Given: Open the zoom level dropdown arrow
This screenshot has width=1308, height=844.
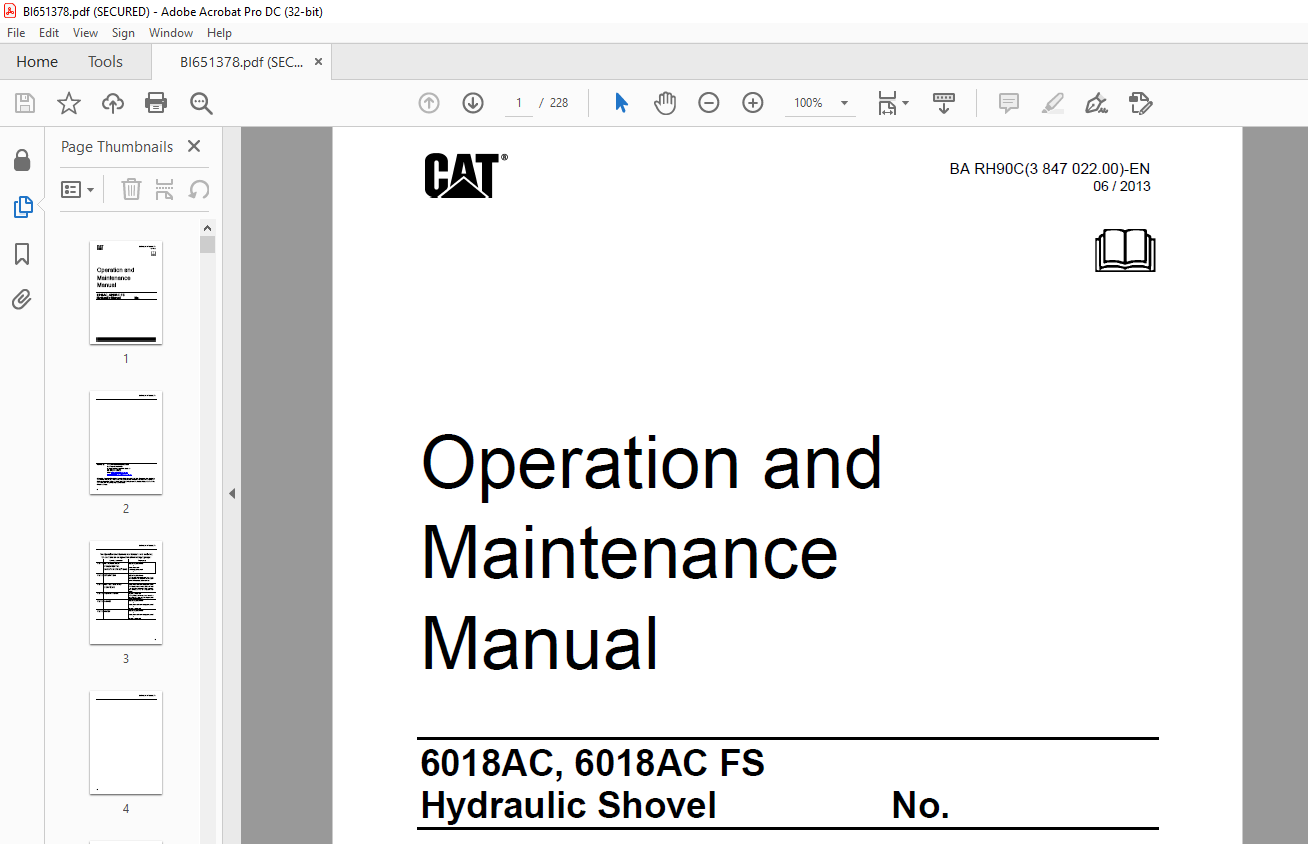Looking at the screenshot, I should pyautogui.click(x=845, y=103).
